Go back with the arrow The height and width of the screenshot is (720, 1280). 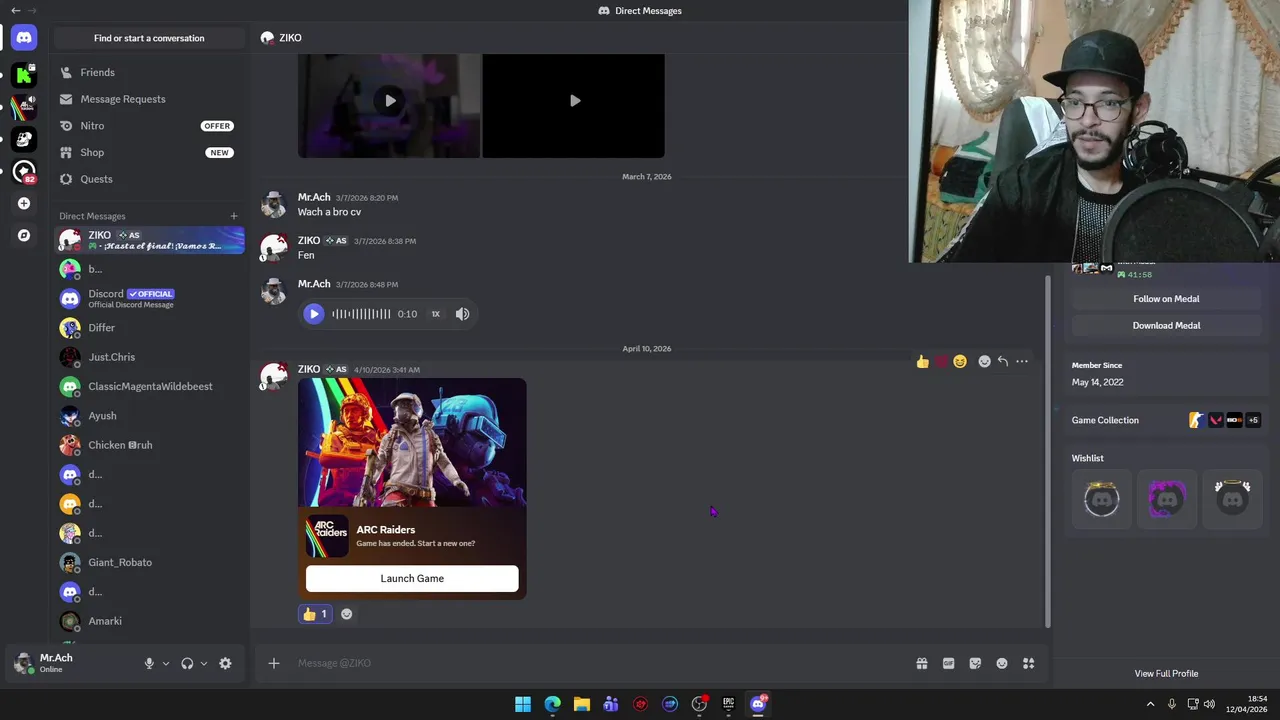pos(15,10)
